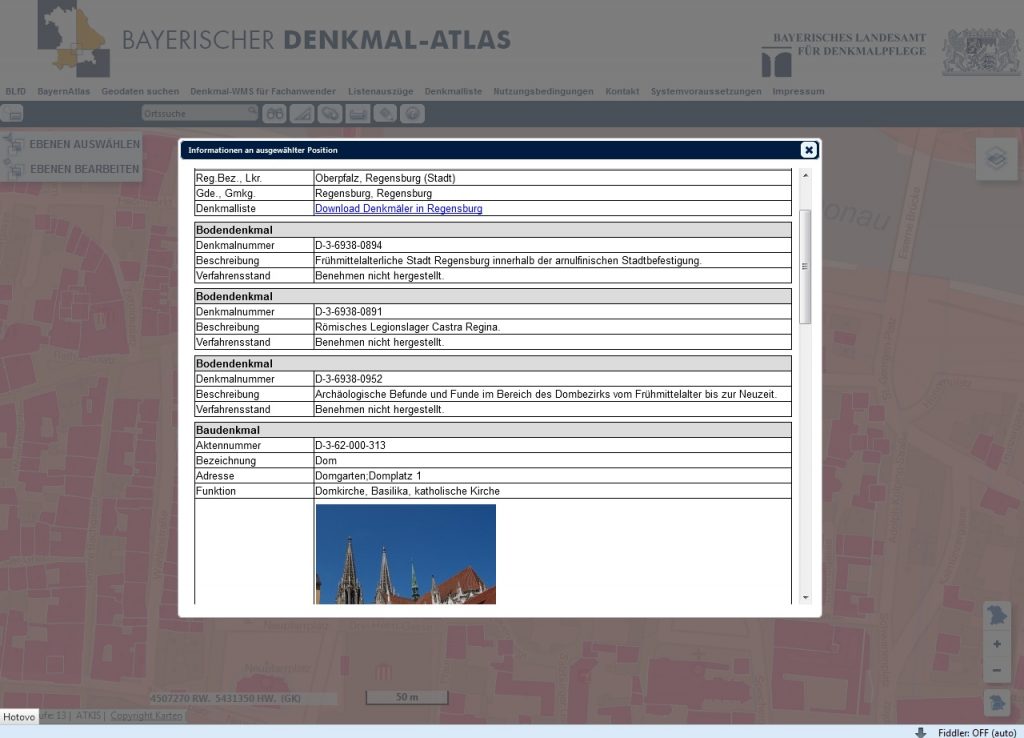Click the Hotovo status text
The width and height of the screenshot is (1024, 738).
19,717
